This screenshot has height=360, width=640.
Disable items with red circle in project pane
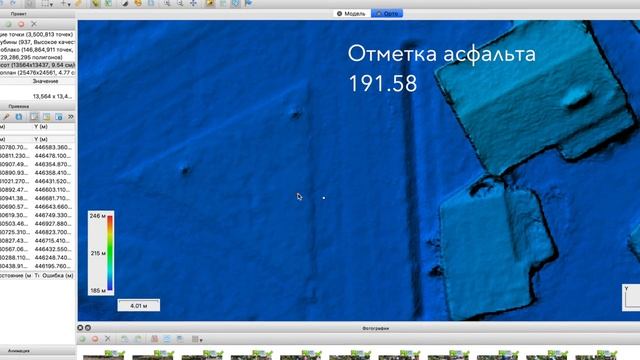coord(21,24)
